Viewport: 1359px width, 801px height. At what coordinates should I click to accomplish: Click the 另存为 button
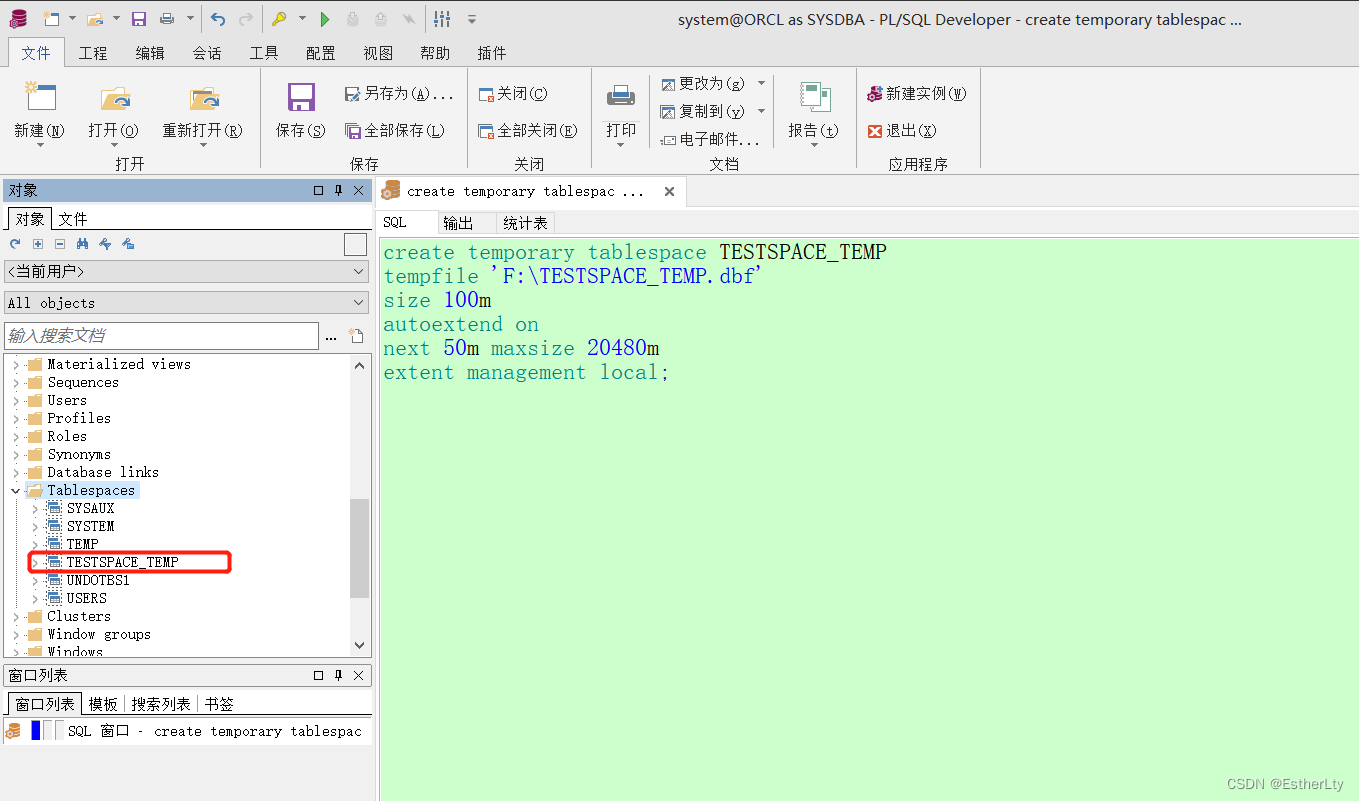tap(399, 93)
